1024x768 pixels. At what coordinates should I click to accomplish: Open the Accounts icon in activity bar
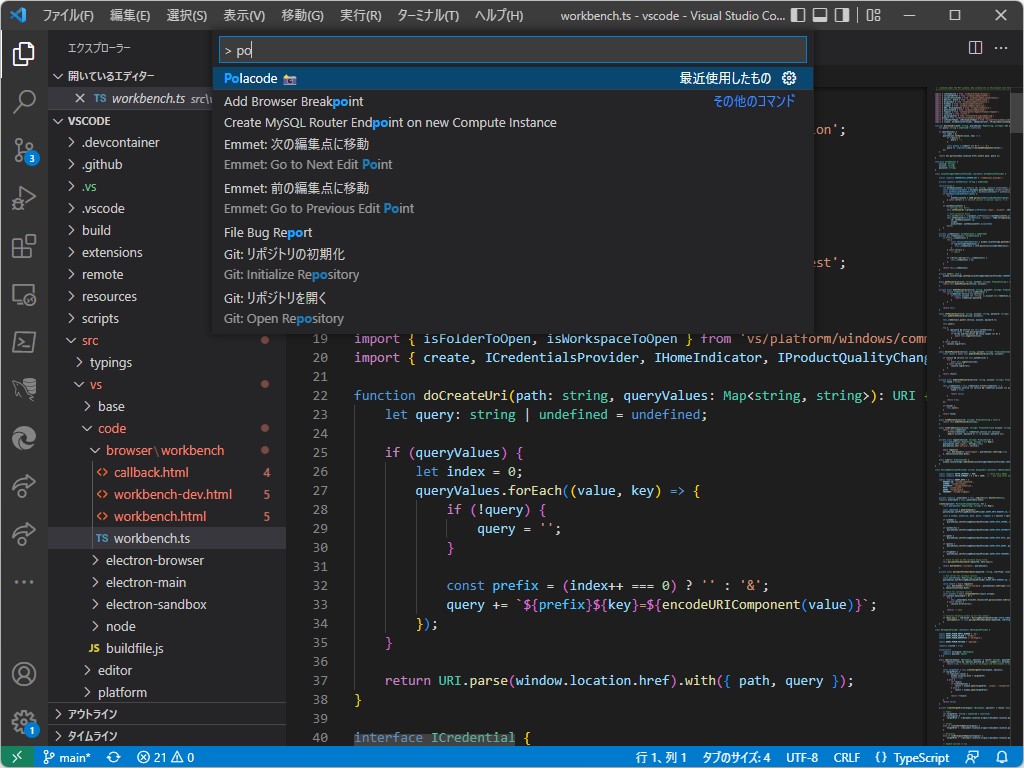pos(24,674)
